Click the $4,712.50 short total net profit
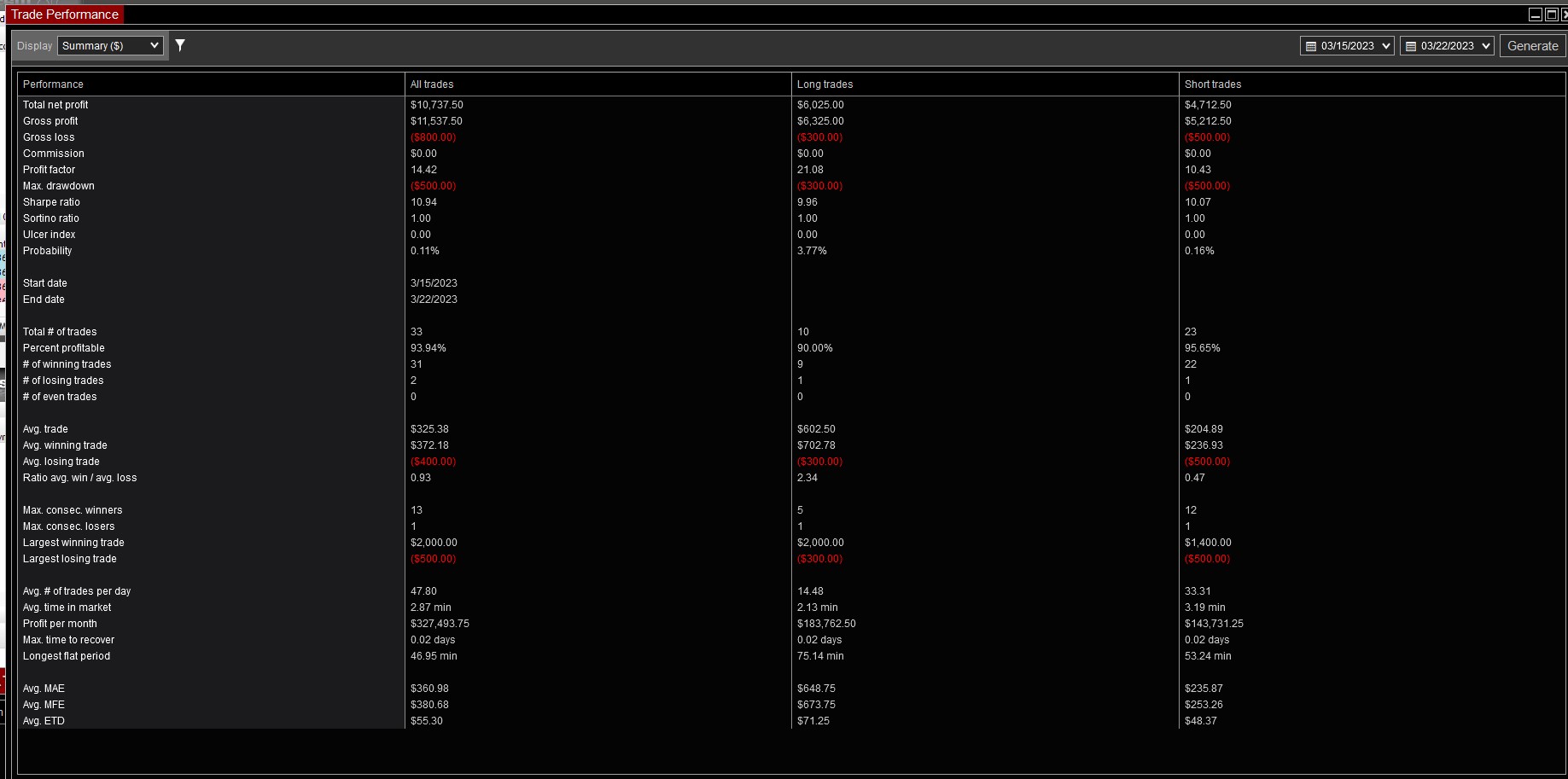The width and height of the screenshot is (1568, 779). pos(1208,105)
